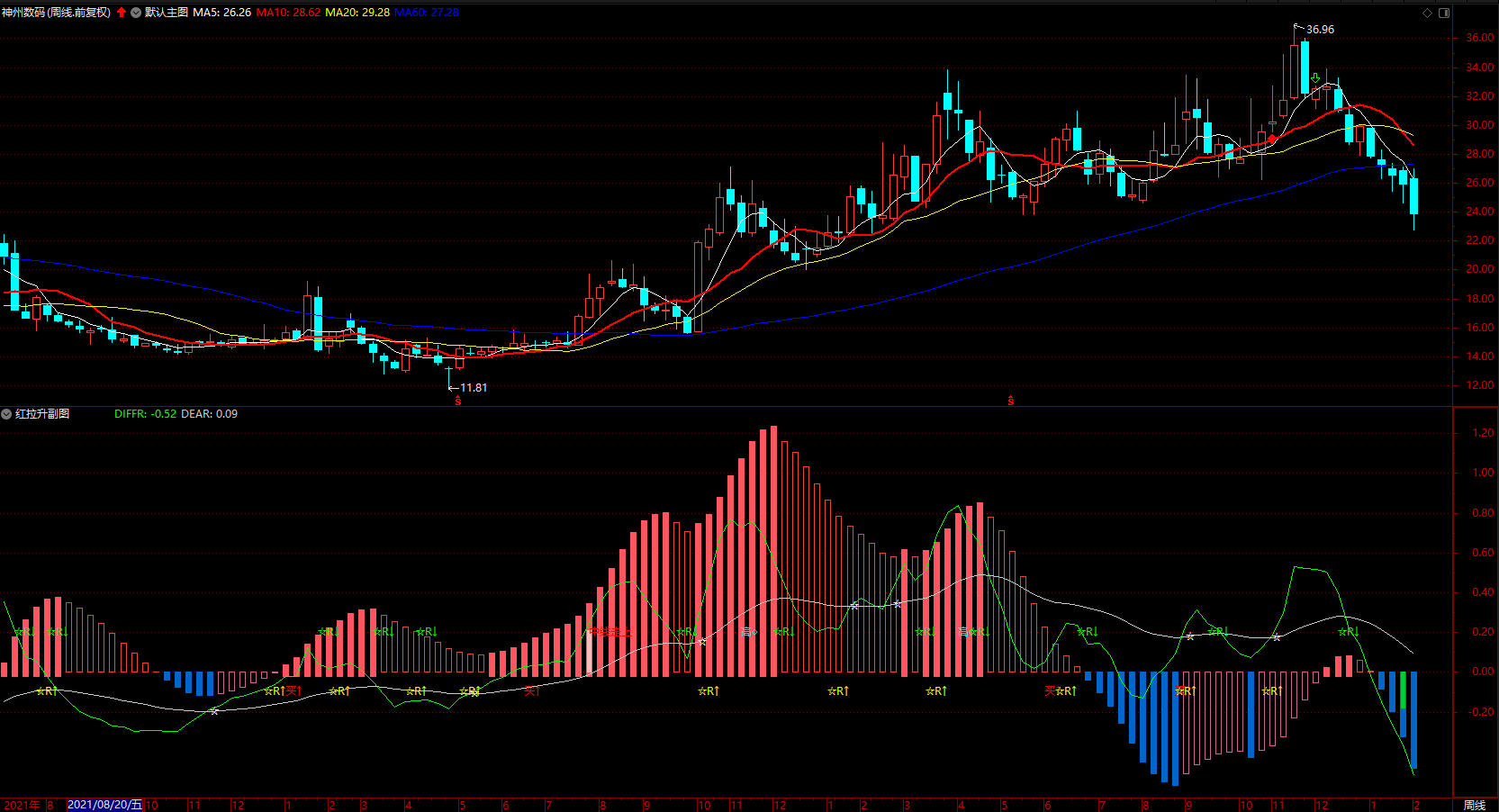Click the DIFFR: -0.52 value
Image resolution: width=1499 pixels, height=812 pixels.
pos(146,414)
